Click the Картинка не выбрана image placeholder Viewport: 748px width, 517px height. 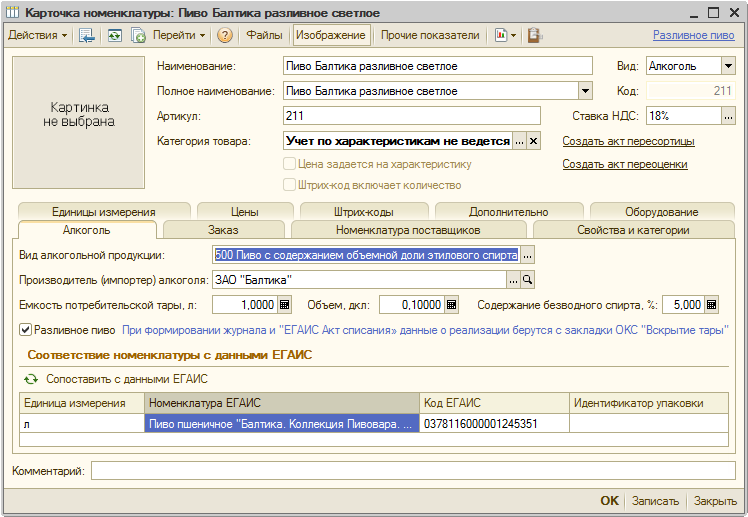click(x=79, y=123)
